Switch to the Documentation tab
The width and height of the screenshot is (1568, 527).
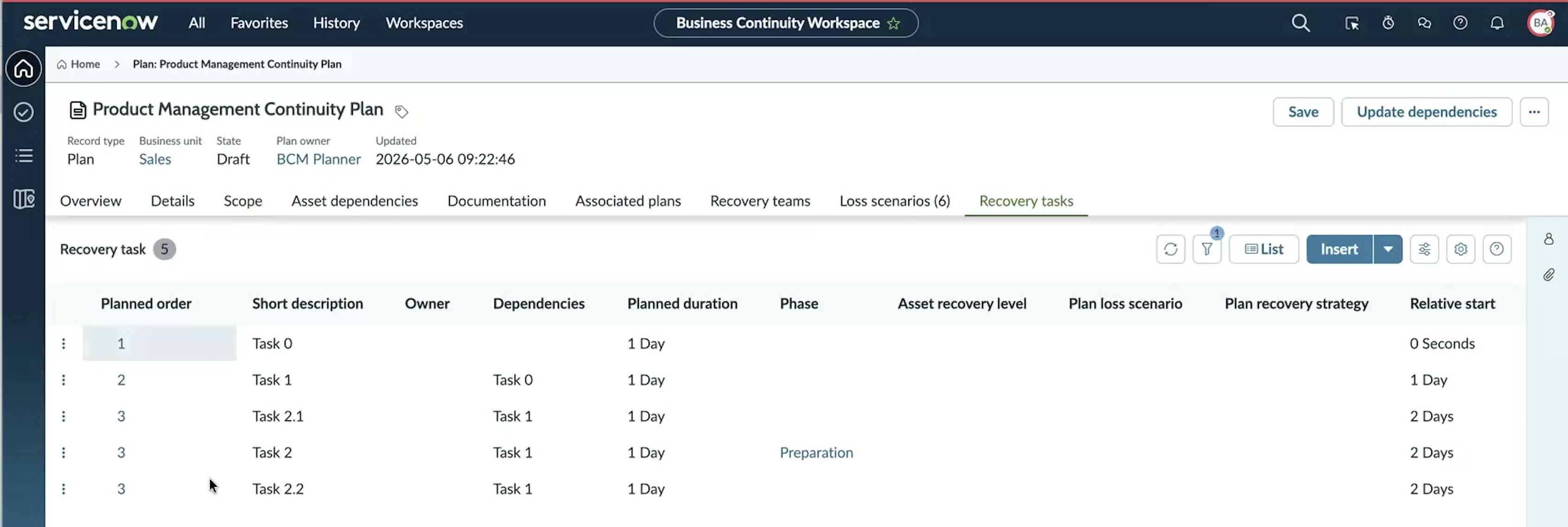[x=496, y=201]
